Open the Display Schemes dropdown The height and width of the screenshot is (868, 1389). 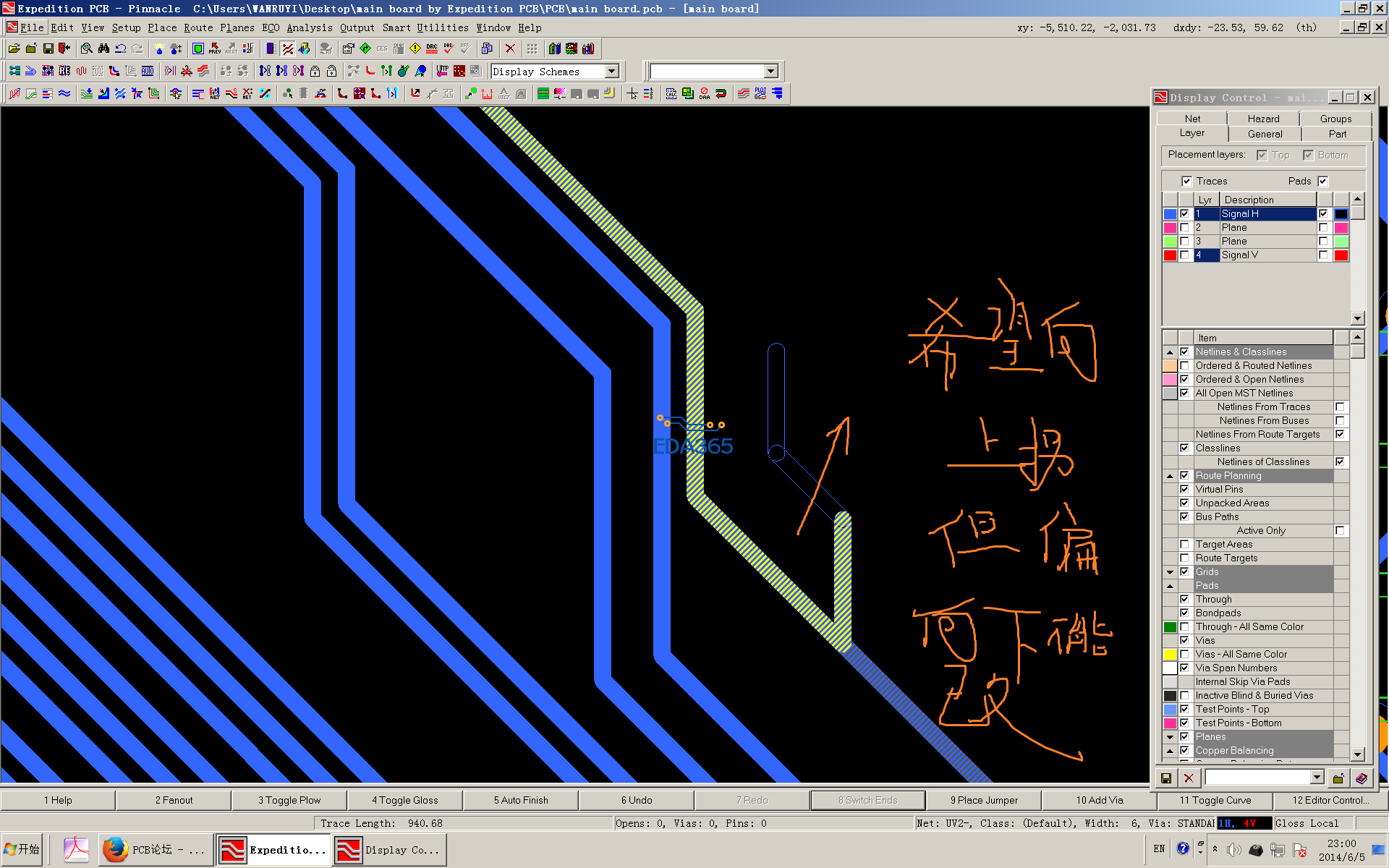point(612,71)
